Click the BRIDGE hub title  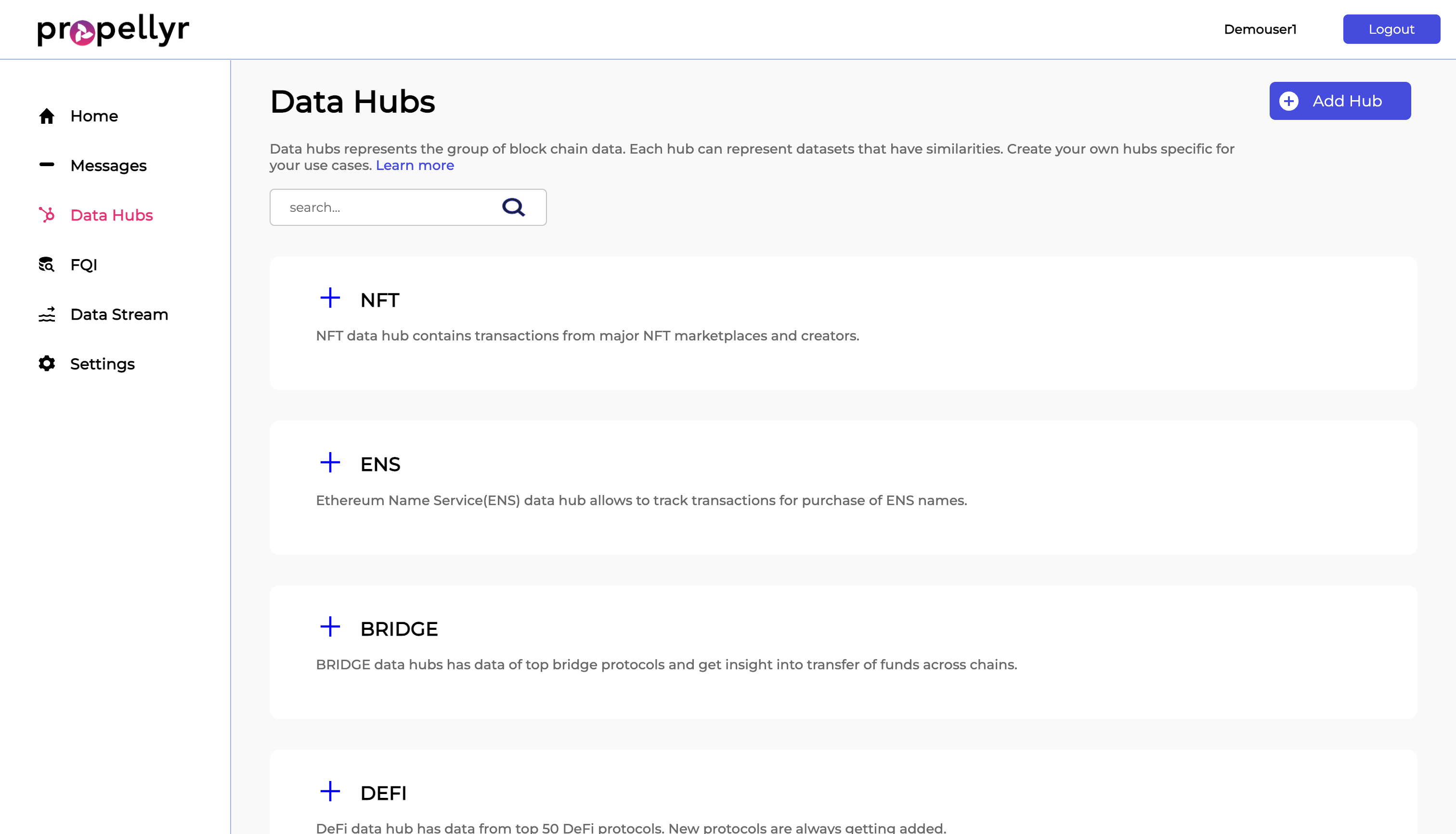pos(399,629)
